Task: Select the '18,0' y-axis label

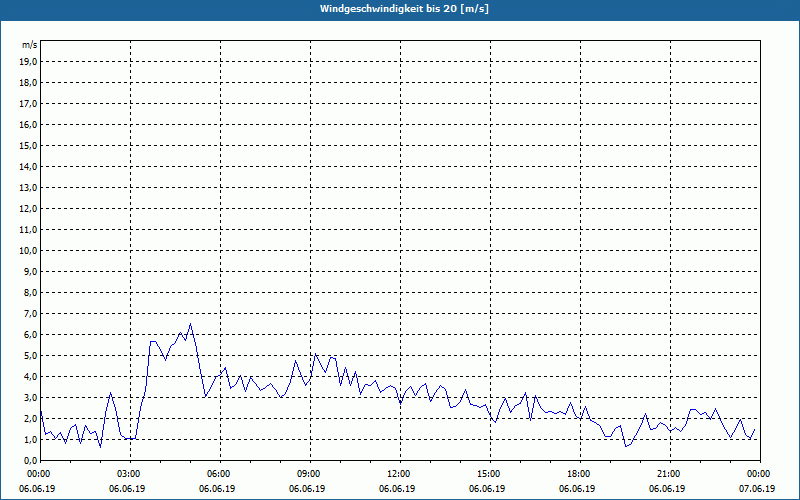Action: (28, 83)
